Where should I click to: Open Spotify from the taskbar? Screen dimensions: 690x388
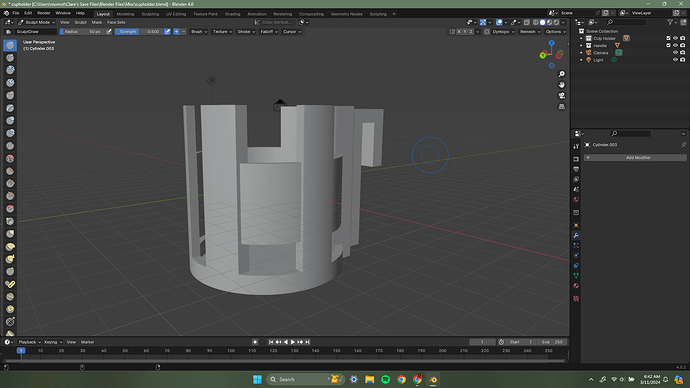coord(385,380)
